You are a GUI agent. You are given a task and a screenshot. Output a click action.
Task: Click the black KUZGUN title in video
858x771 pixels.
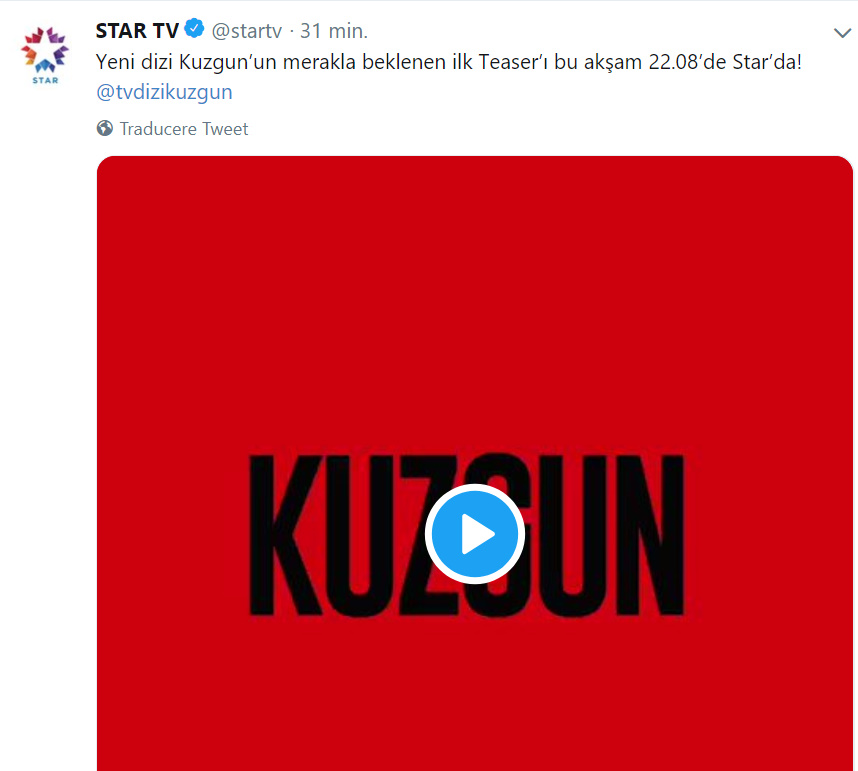tap(467, 535)
